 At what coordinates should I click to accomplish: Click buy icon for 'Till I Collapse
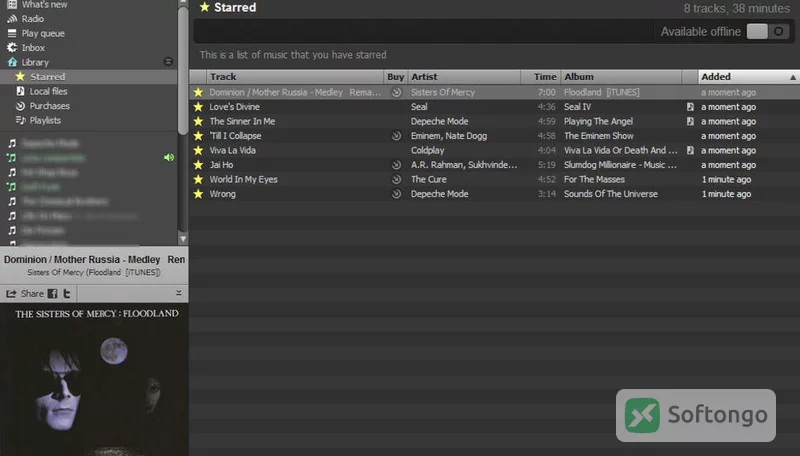point(396,136)
